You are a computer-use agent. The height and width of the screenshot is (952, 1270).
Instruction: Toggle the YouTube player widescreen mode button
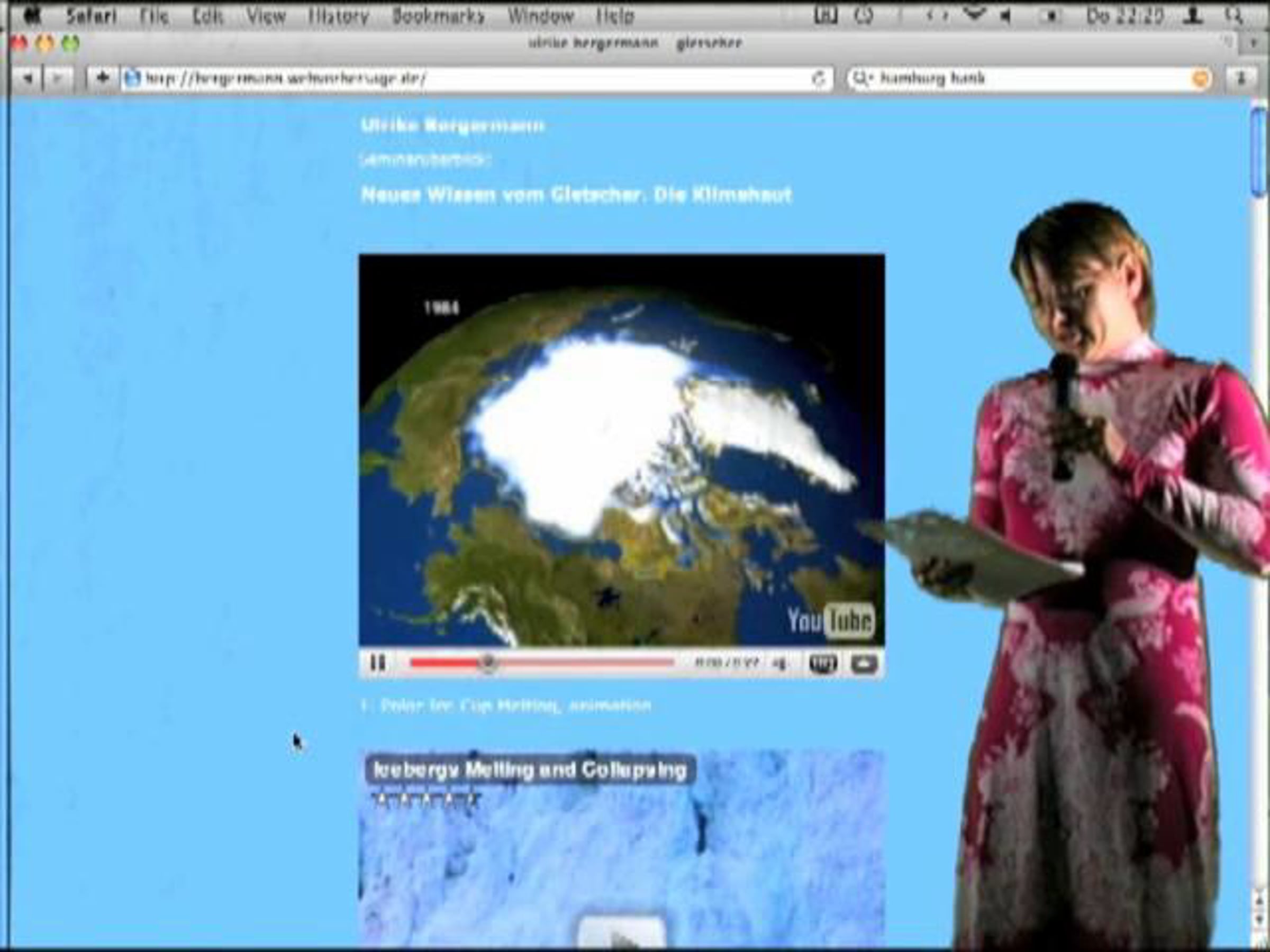point(823,664)
